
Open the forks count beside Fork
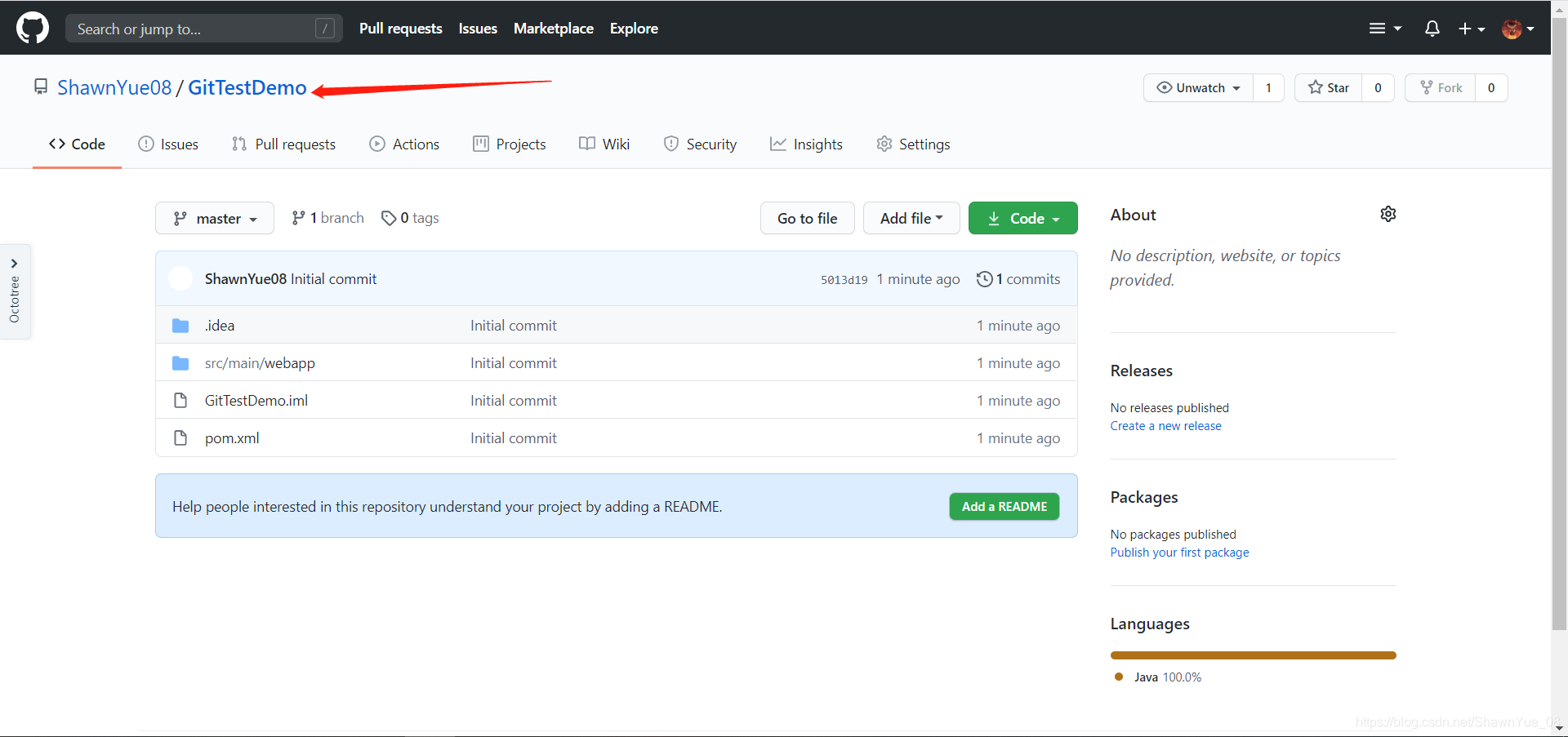[x=1491, y=87]
